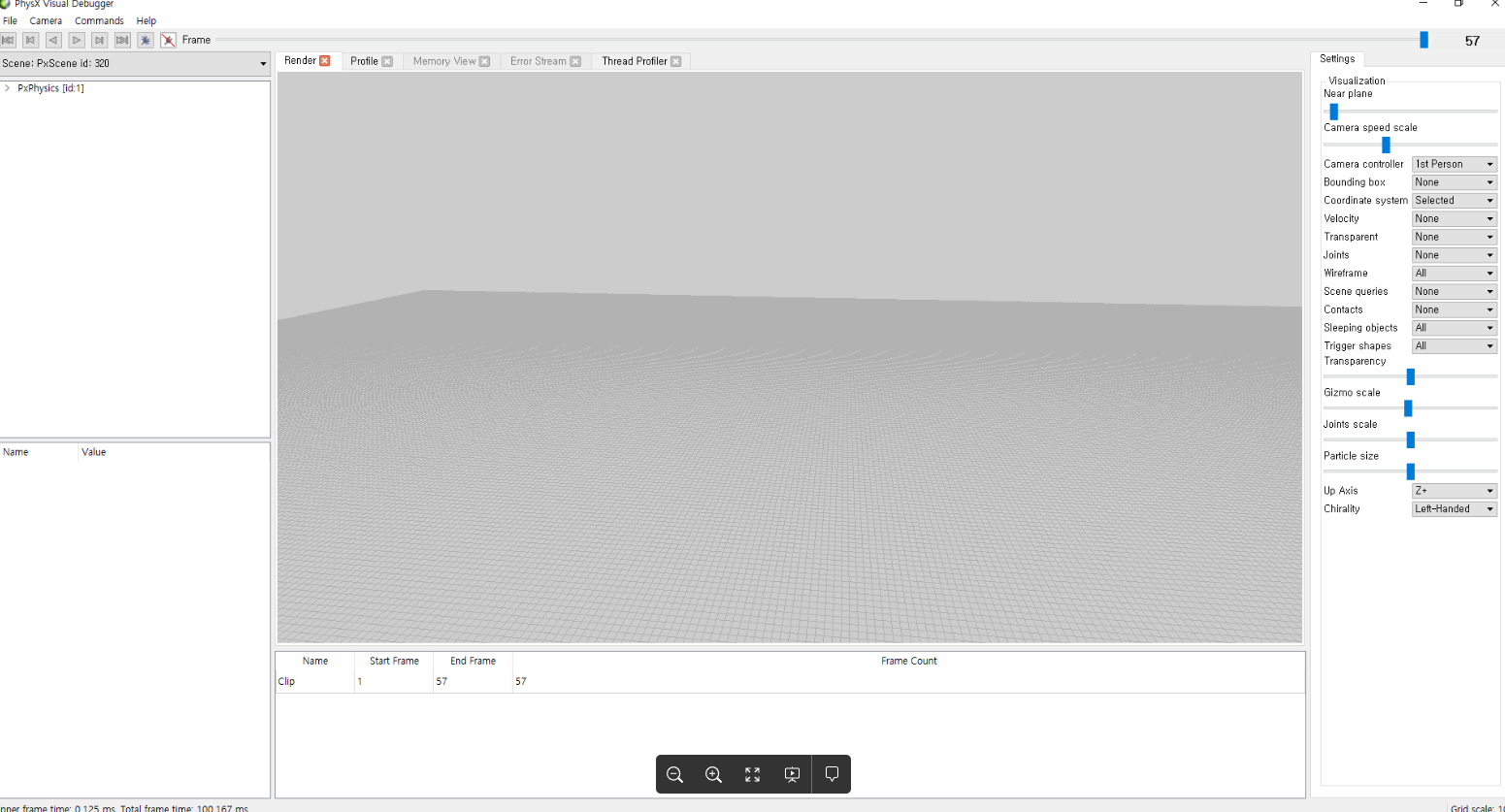Open the Trigger shapes dropdown
This screenshot has width=1505, height=812.
1455,346
